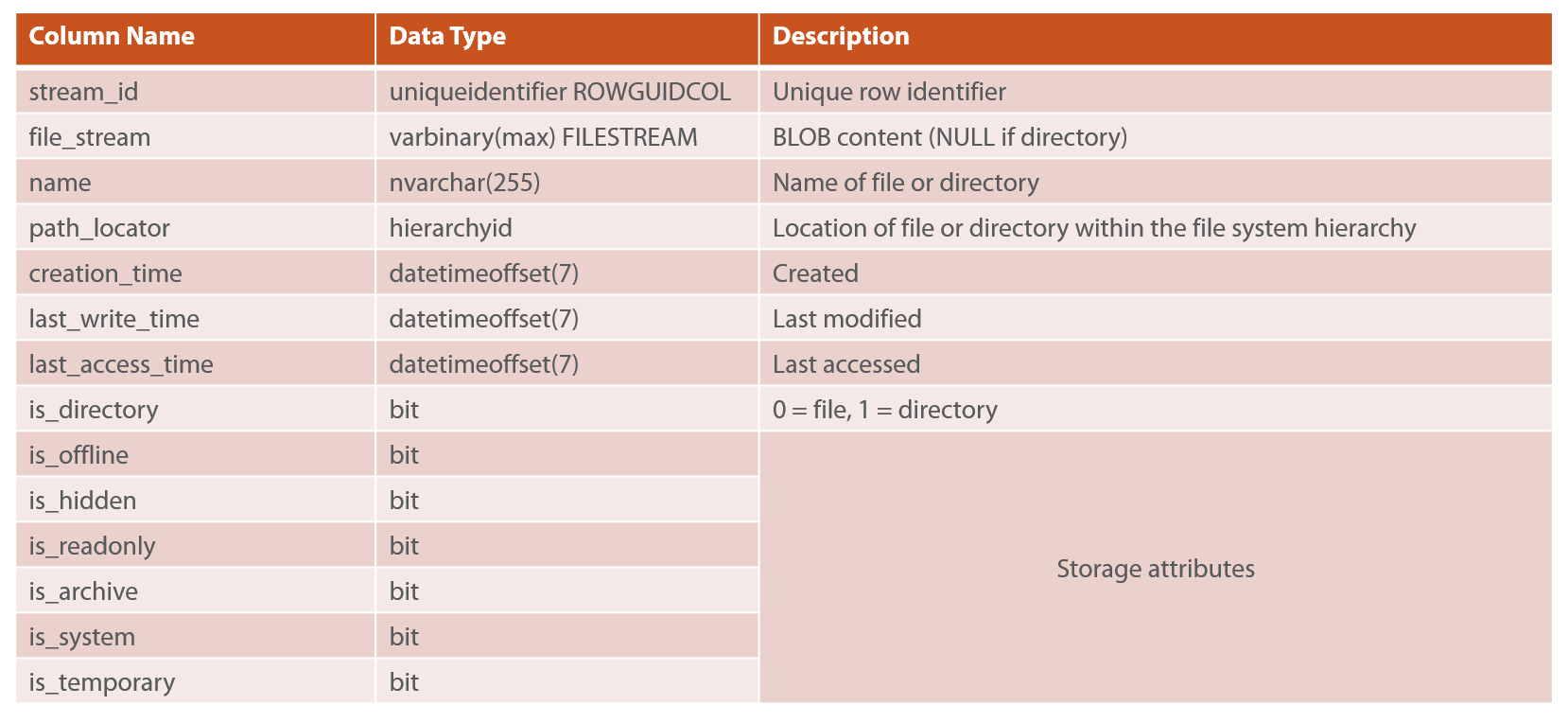Click the Last accessed description text

[x=846, y=364]
